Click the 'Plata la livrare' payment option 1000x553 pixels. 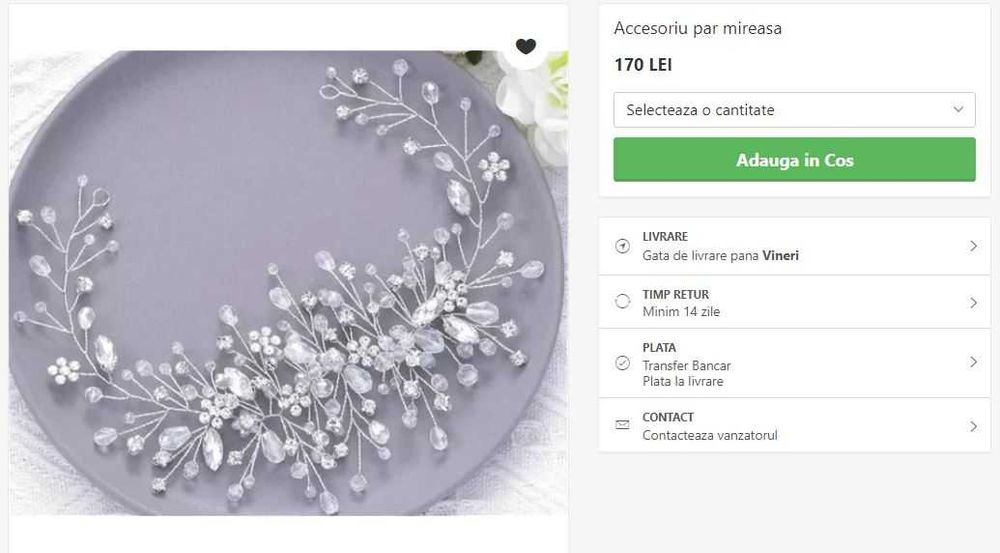[683, 381]
